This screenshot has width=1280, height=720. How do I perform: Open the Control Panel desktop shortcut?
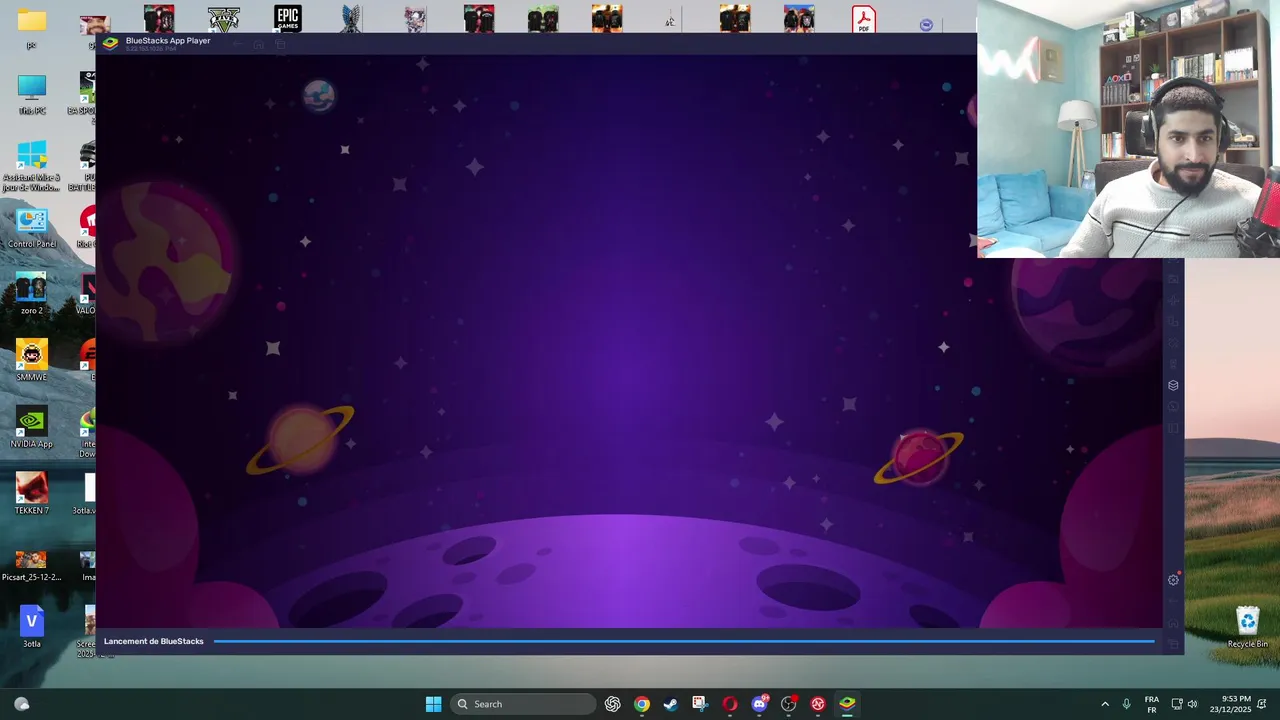click(32, 228)
